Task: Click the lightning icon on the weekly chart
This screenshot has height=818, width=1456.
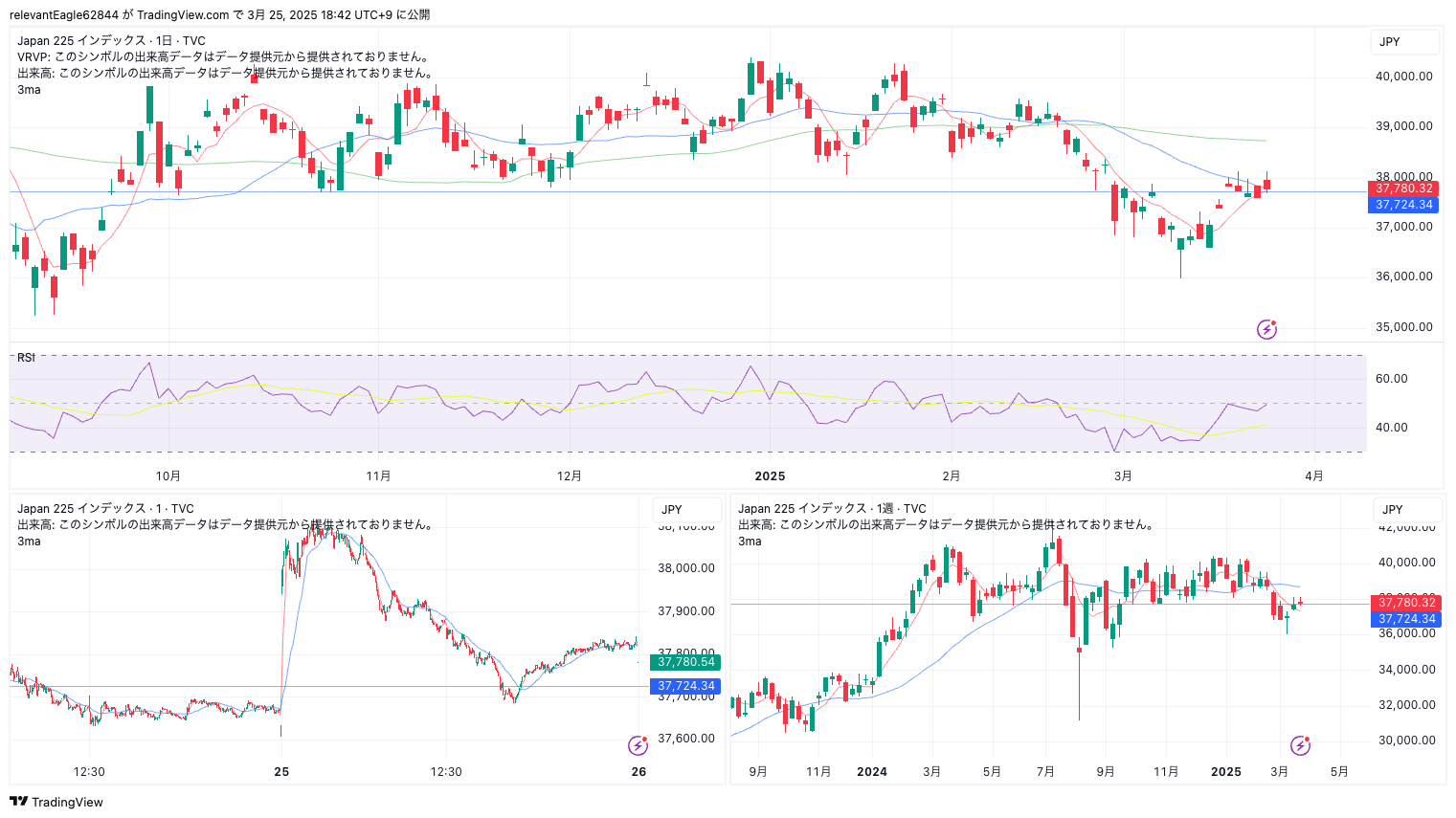Action: pos(1300,745)
